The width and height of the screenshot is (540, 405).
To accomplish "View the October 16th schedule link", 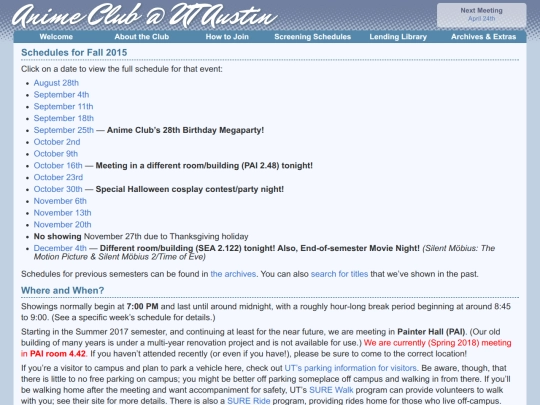I will (x=58, y=166).
